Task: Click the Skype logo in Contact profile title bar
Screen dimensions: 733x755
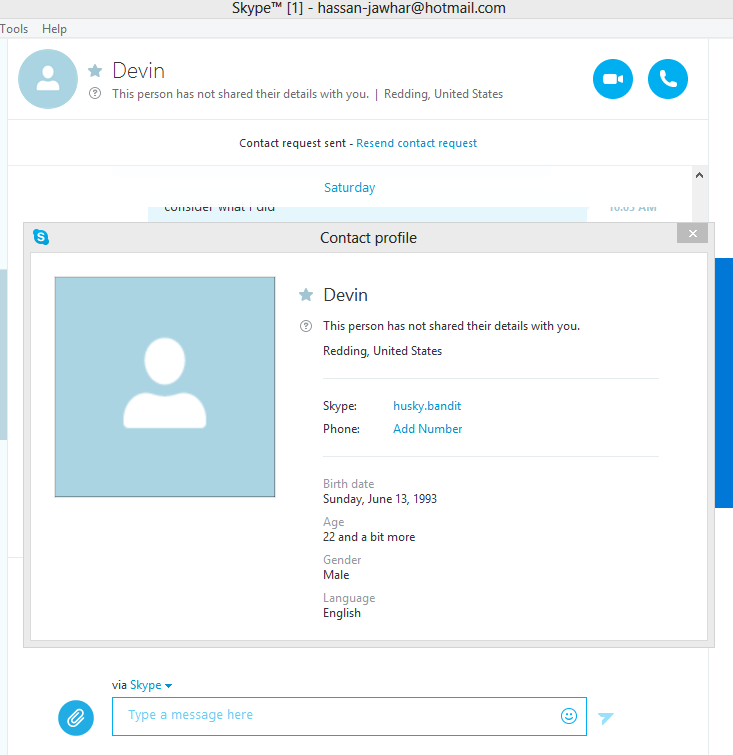Action: pos(41,237)
